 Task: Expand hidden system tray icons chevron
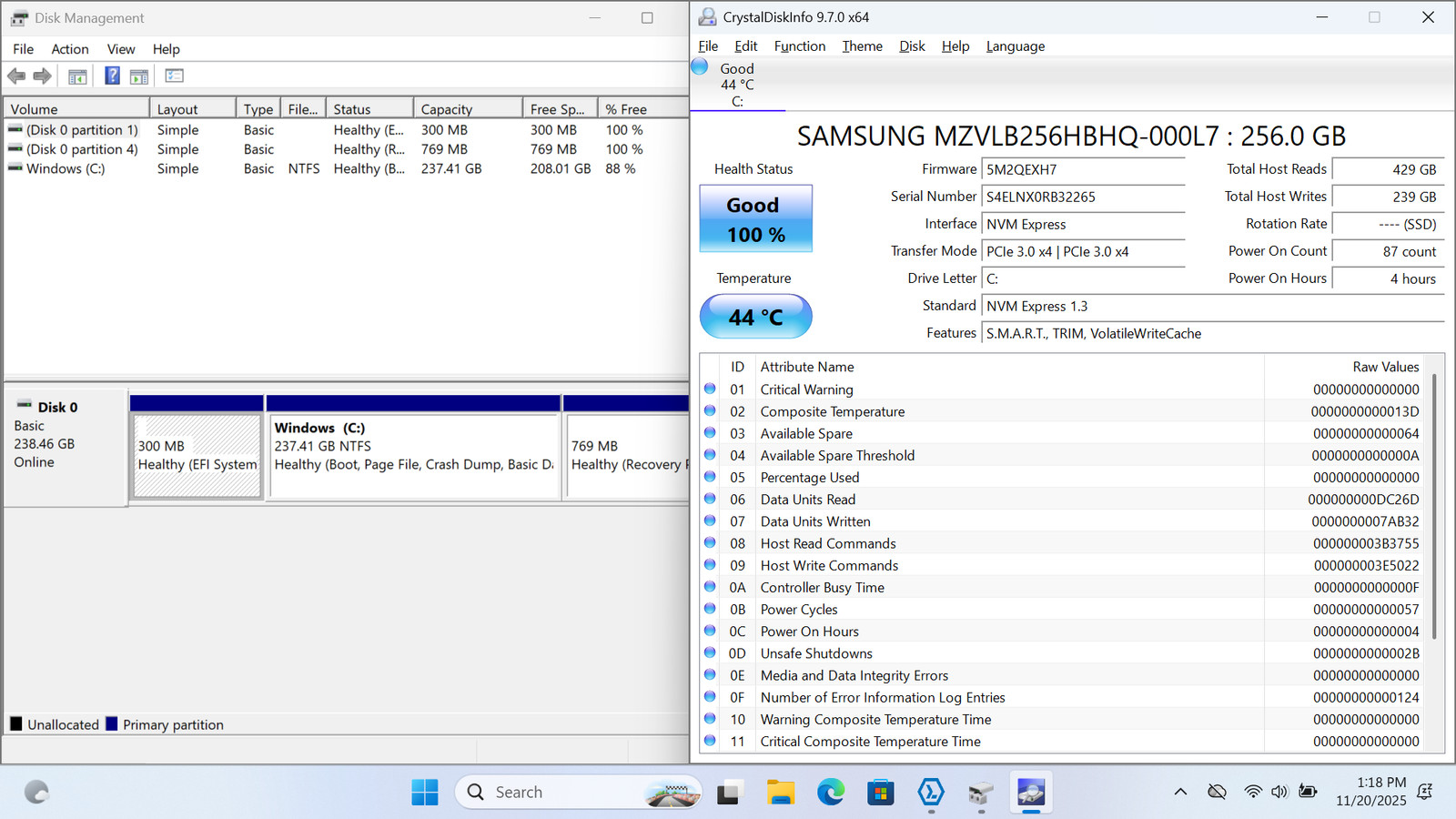click(1180, 792)
